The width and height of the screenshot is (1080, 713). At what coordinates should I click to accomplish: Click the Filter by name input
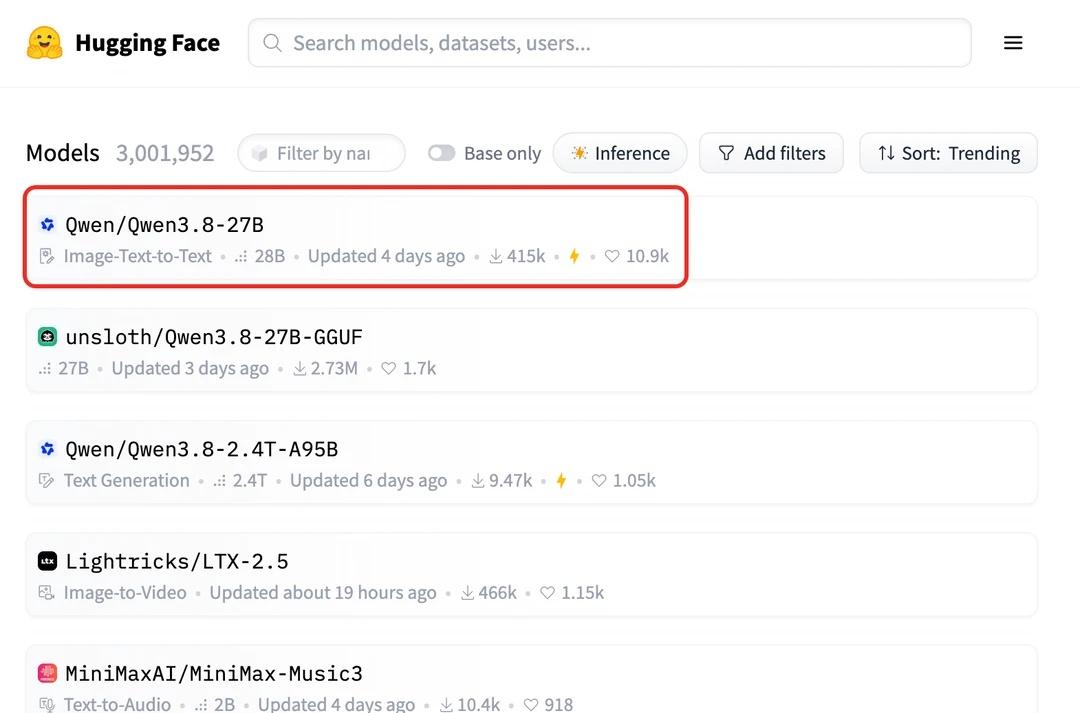click(322, 153)
